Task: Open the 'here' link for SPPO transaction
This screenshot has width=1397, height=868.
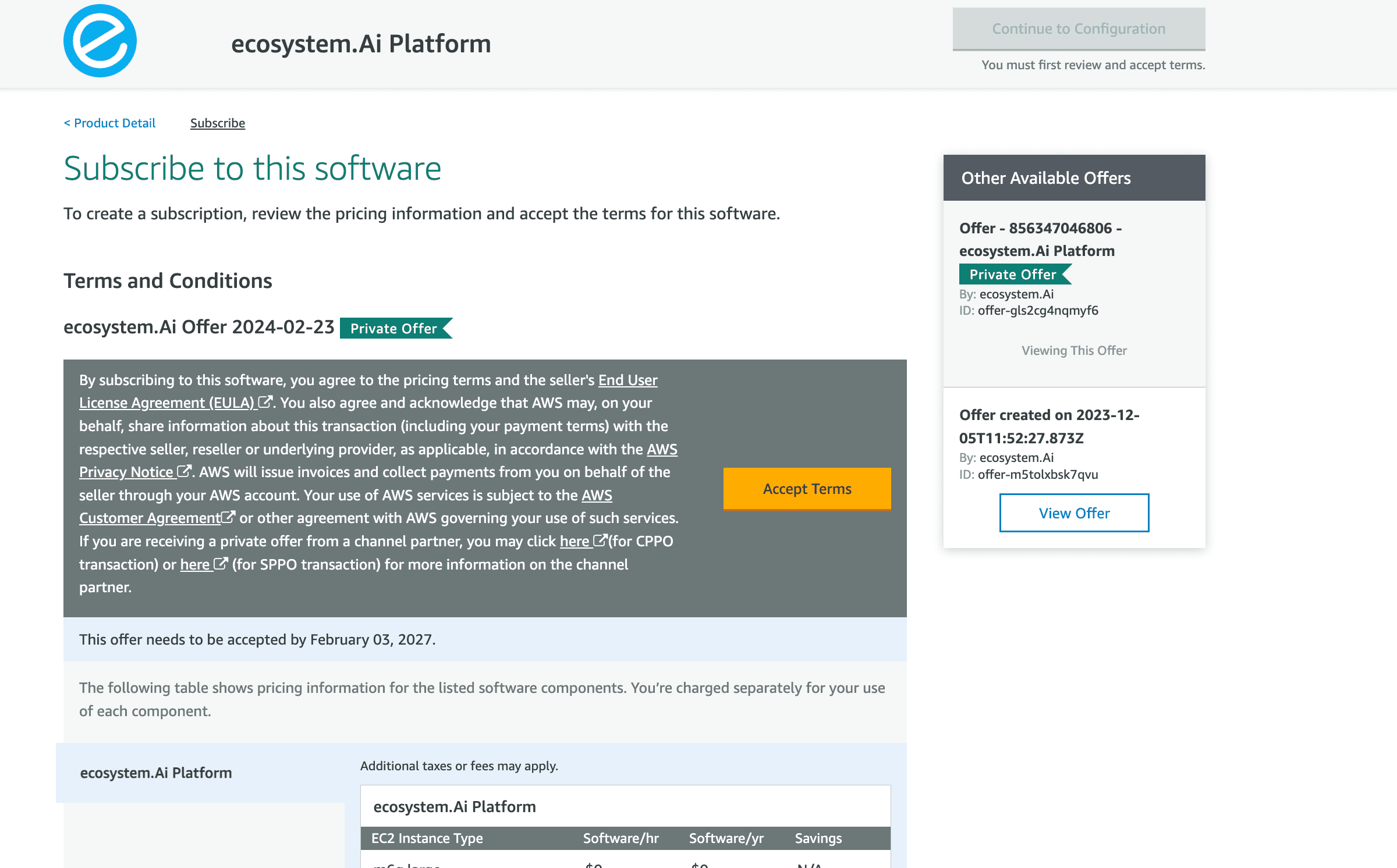Action: pos(195,564)
